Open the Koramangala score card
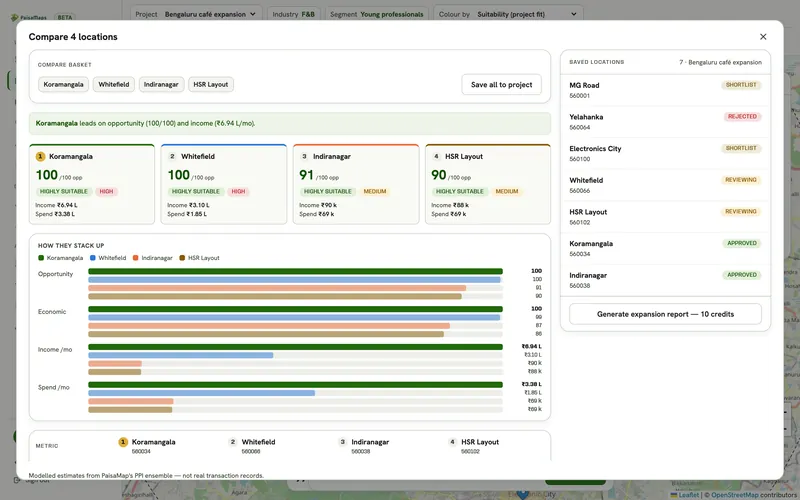Image resolution: width=800 pixels, height=500 pixels. tap(92, 184)
